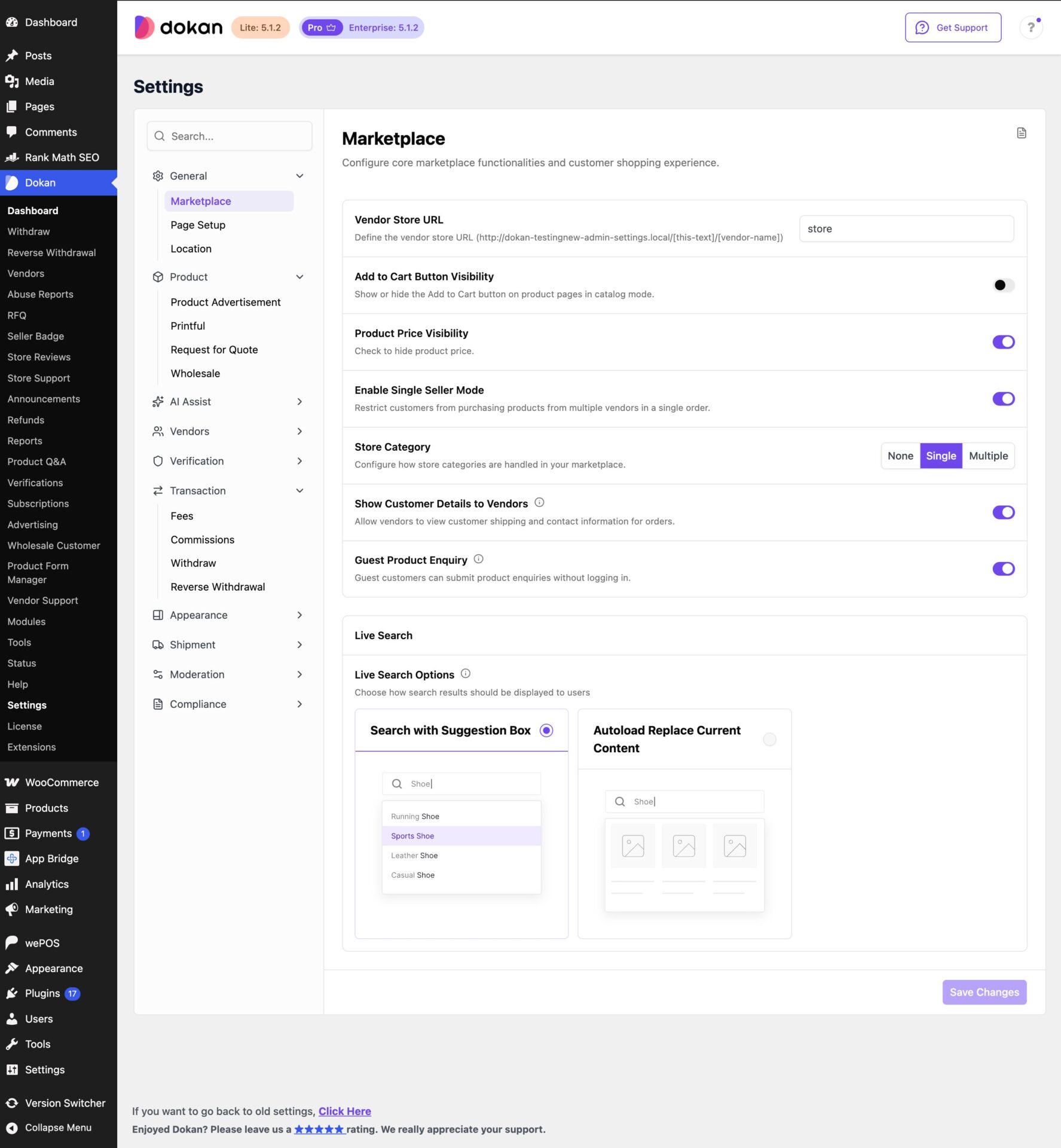Expand the AI Assist settings section
The width and height of the screenshot is (1061, 1148).
point(228,402)
